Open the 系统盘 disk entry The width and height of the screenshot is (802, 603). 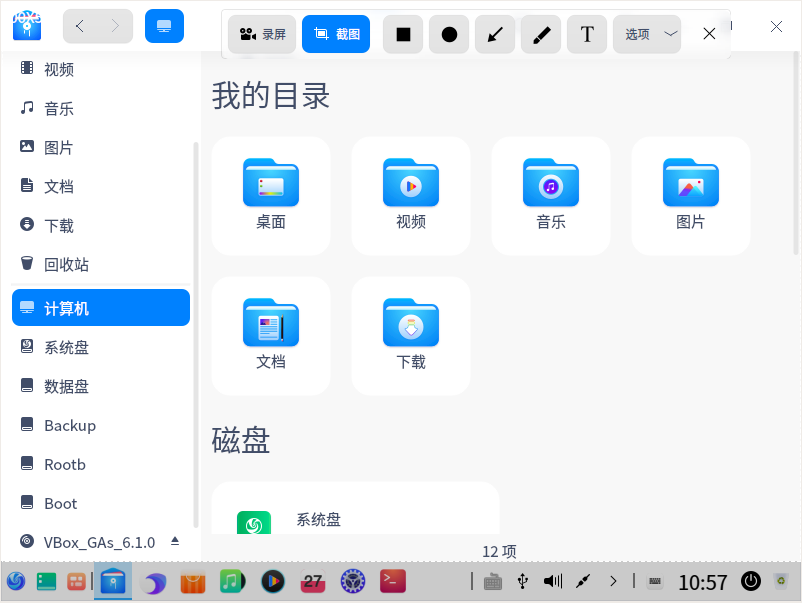click(355, 509)
